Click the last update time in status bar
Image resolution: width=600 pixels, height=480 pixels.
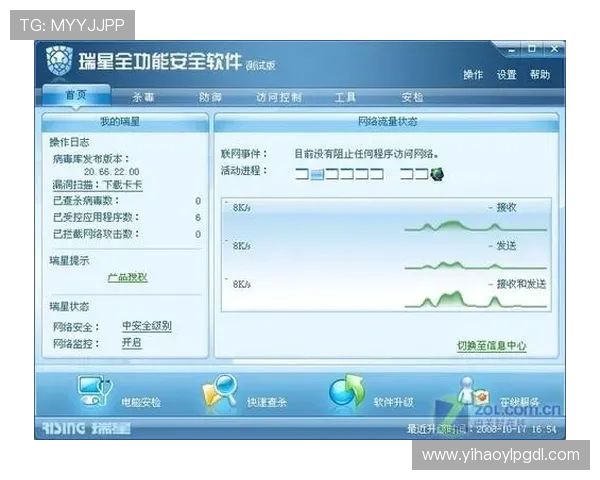pos(481,429)
